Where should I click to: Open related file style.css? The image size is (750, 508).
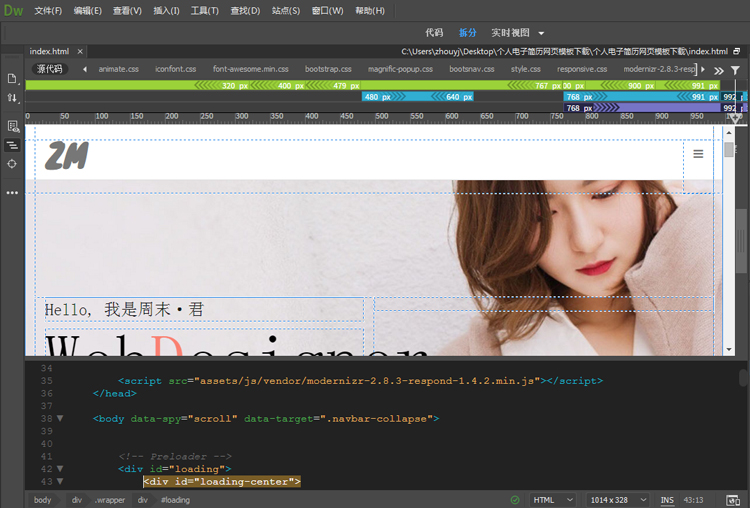click(x=526, y=69)
